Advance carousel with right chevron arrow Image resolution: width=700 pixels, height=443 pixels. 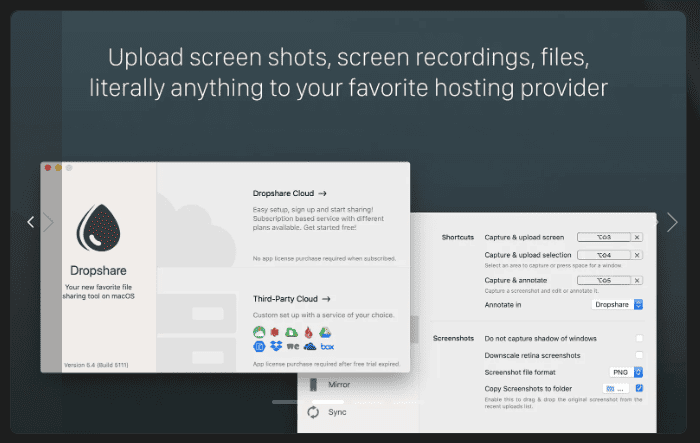pos(672,222)
